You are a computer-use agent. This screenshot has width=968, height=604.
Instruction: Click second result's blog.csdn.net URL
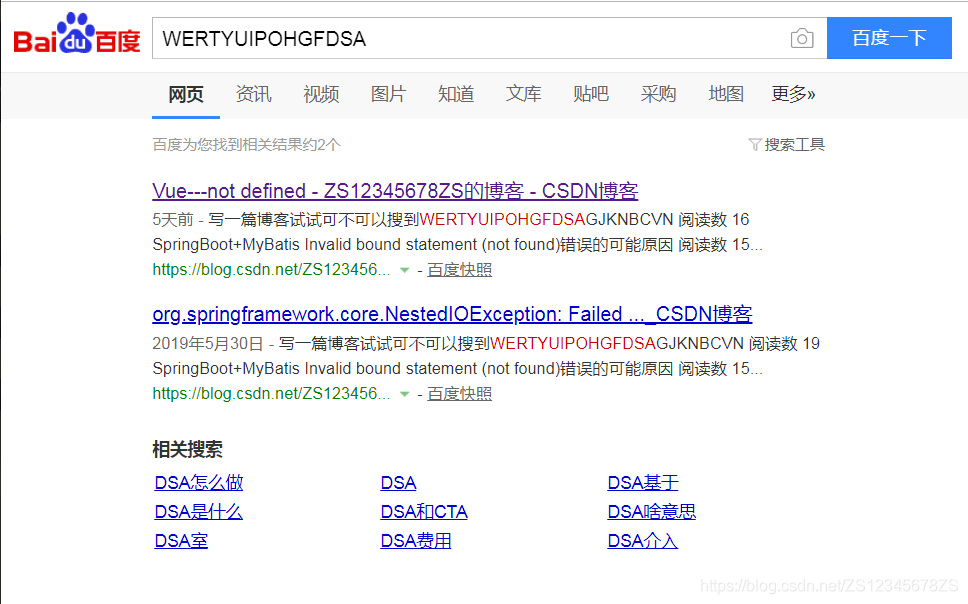point(272,393)
